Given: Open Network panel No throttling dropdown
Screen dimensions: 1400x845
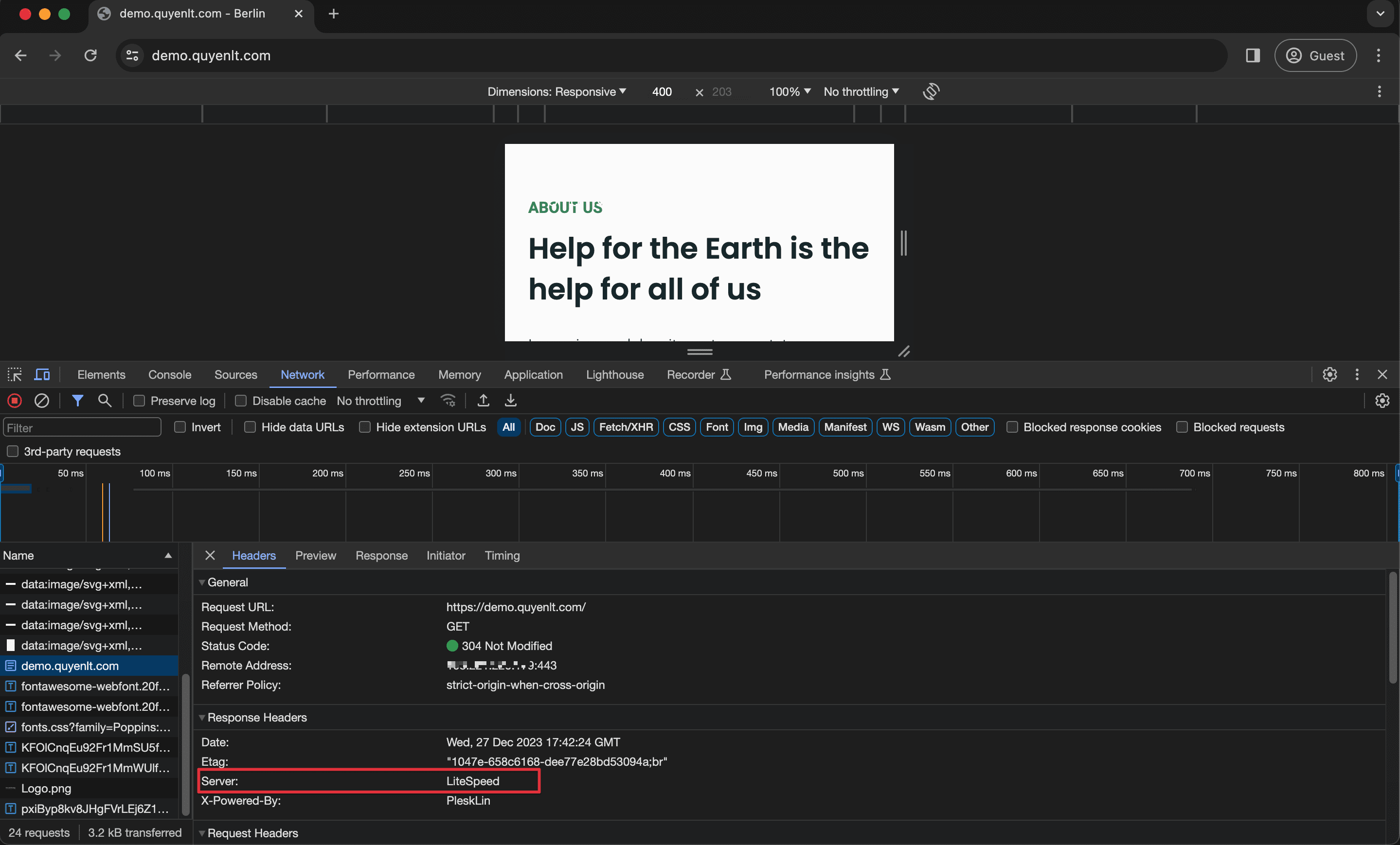Looking at the screenshot, I should [x=381, y=401].
